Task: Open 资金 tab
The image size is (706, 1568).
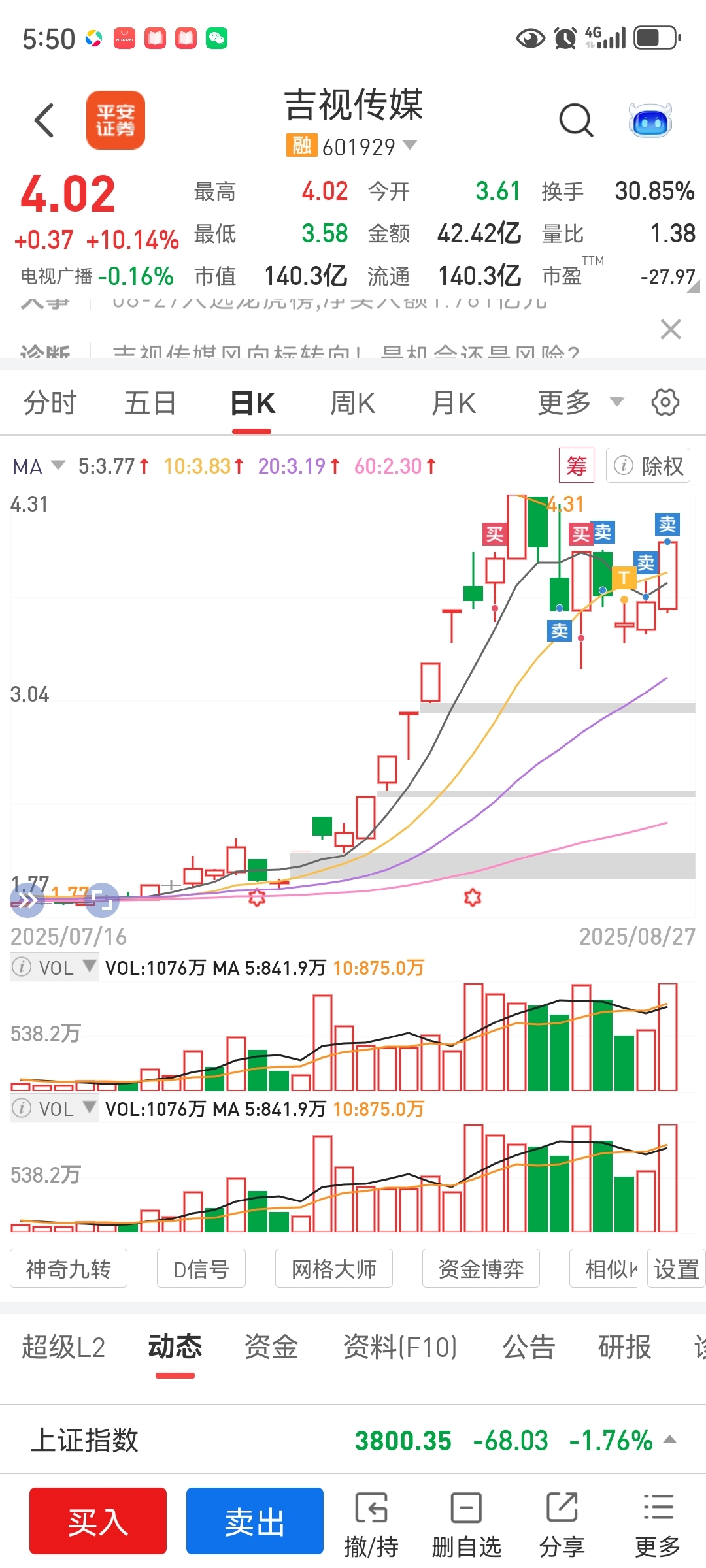Action: 271,1347
